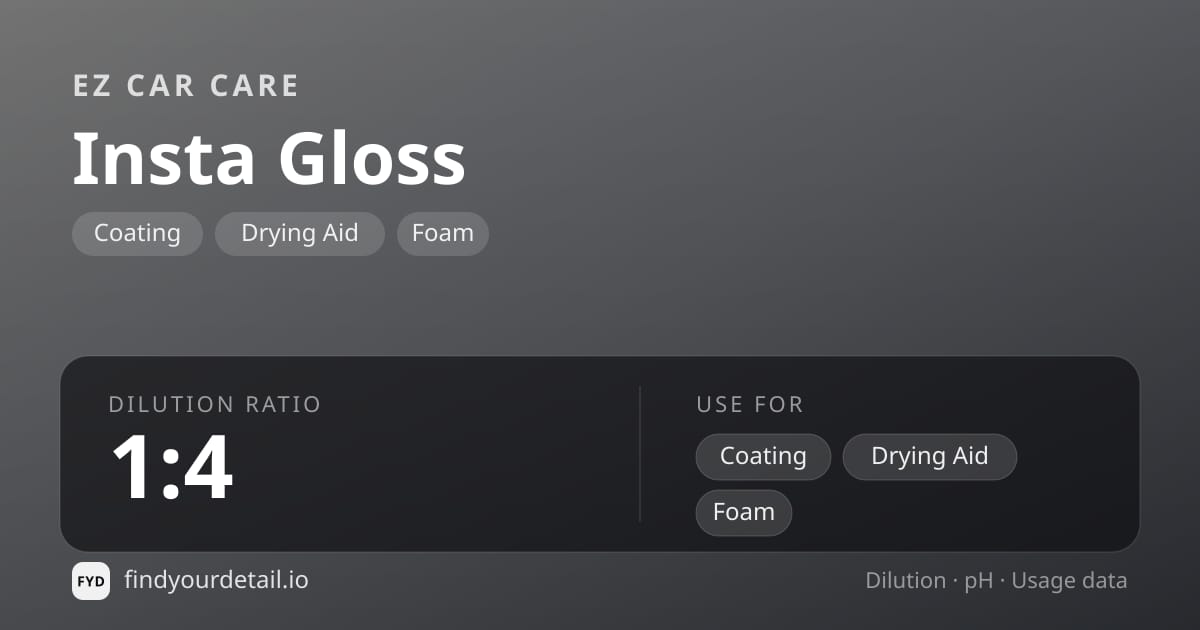Select the Foam tag below the title

click(x=443, y=234)
